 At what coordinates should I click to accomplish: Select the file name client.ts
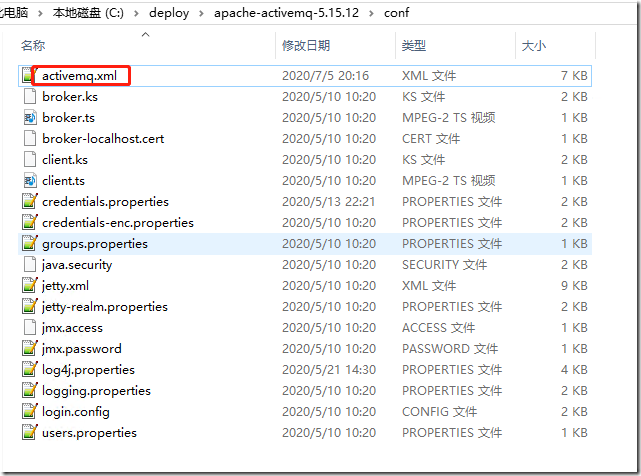click(x=63, y=181)
